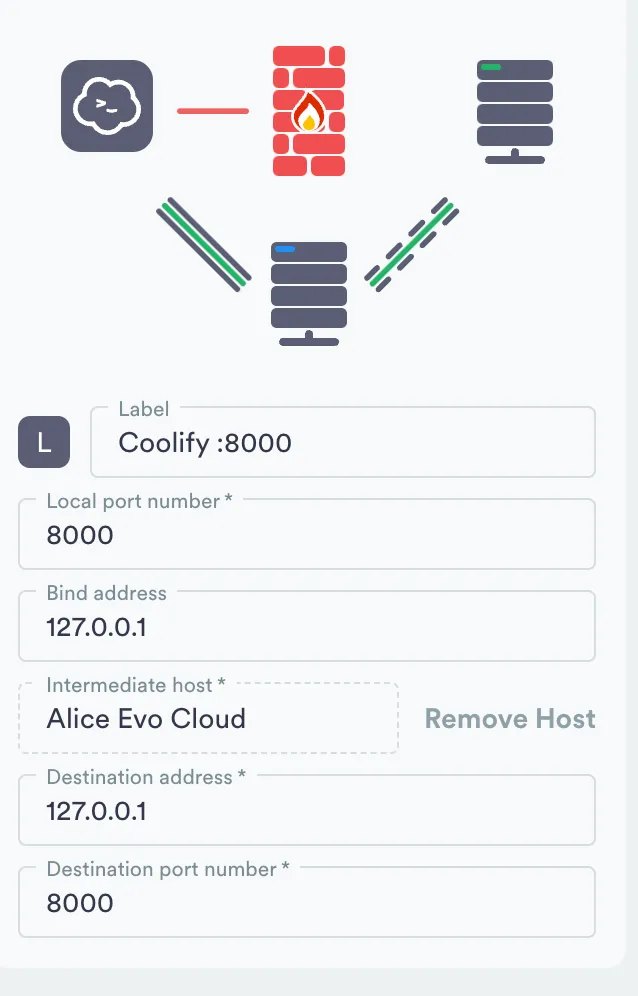Image resolution: width=638 pixels, height=996 pixels.
Task: Select the Destination port number field
Action: 307,902
